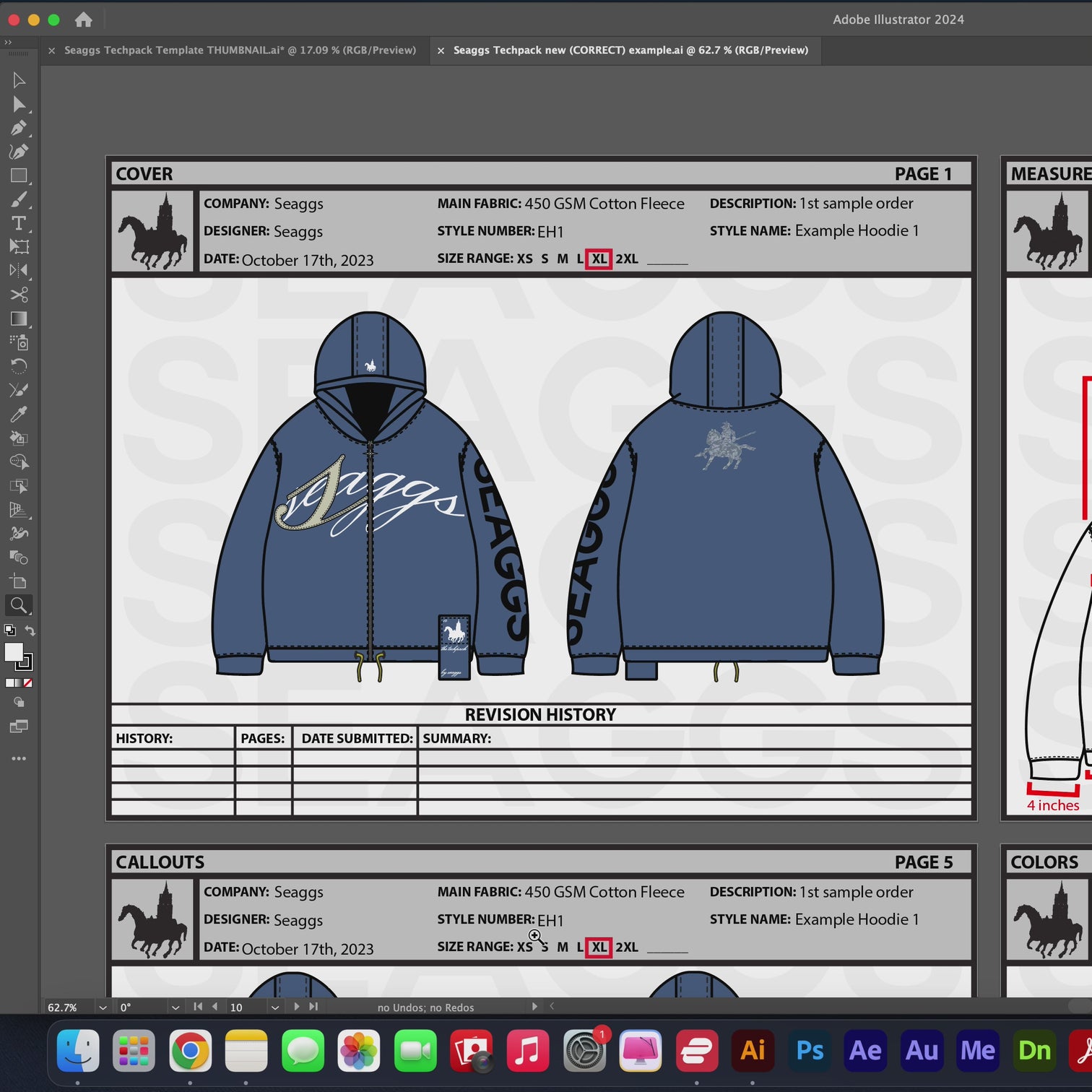The height and width of the screenshot is (1092, 1092).
Task: Reset to default fill and stroke
Action: point(9,630)
